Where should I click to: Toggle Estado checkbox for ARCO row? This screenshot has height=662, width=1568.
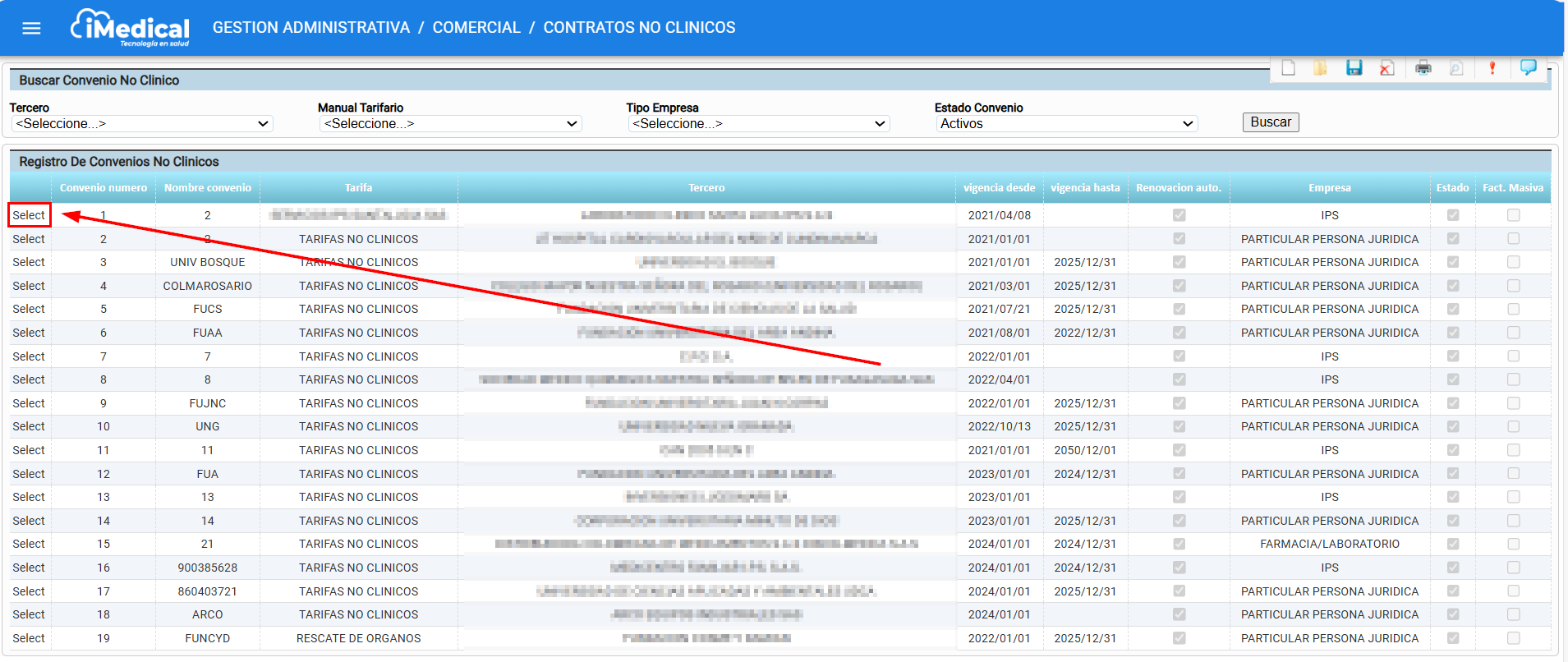[x=1453, y=614]
